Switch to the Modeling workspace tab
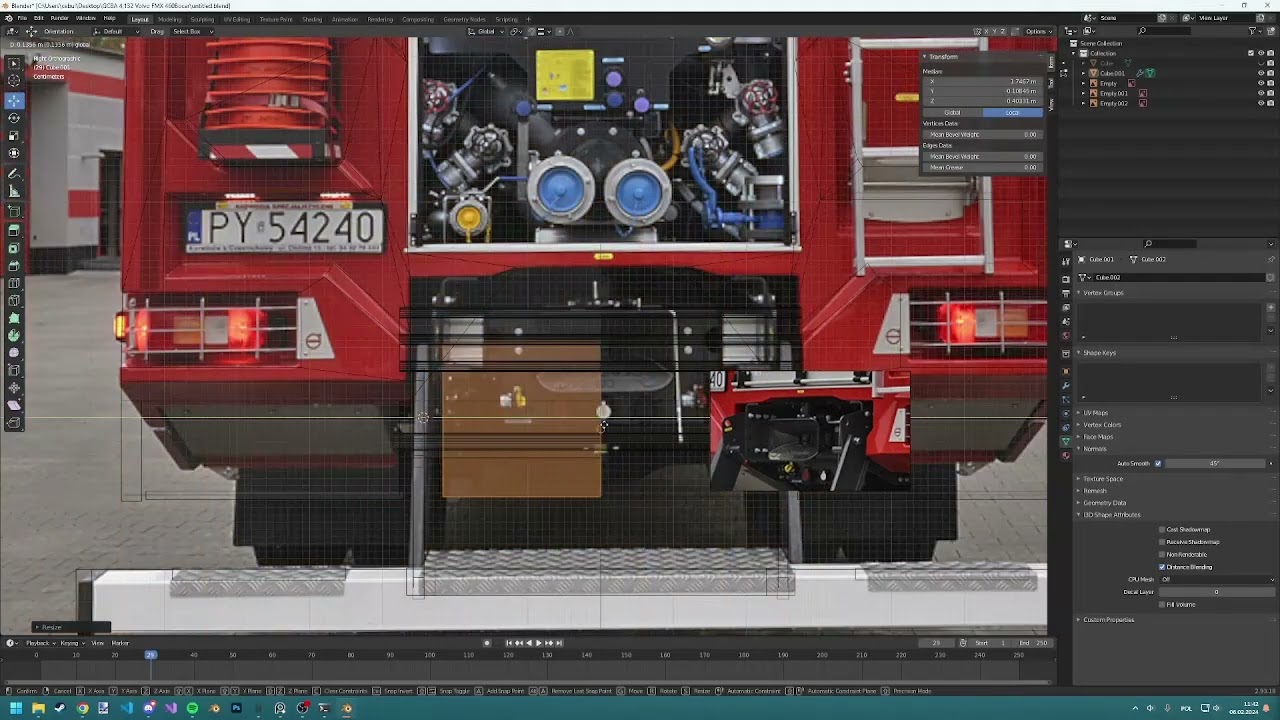This screenshot has width=1280, height=720. [x=170, y=19]
